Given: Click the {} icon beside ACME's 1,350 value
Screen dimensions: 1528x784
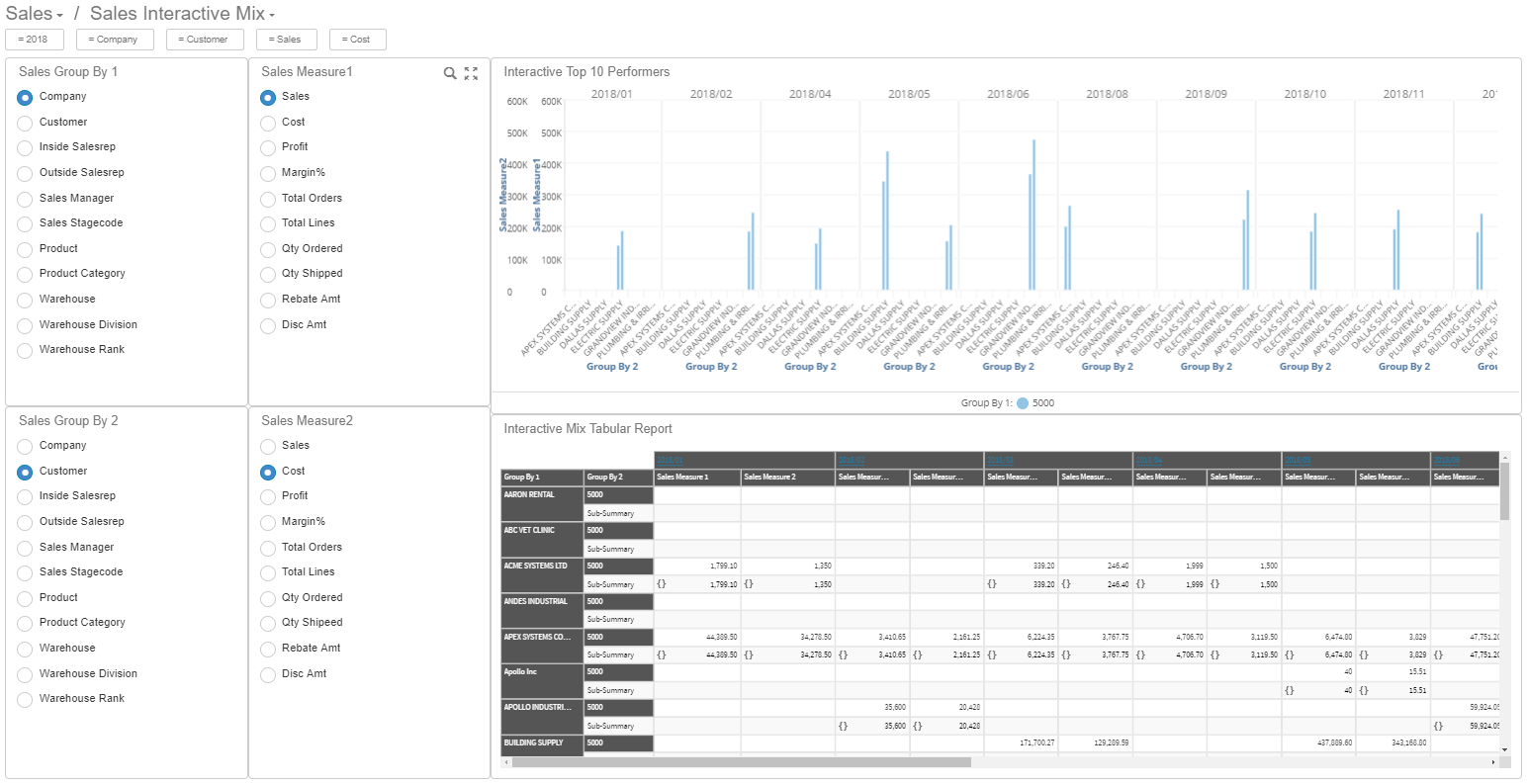Looking at the screenshot, I should pos(747,584).
